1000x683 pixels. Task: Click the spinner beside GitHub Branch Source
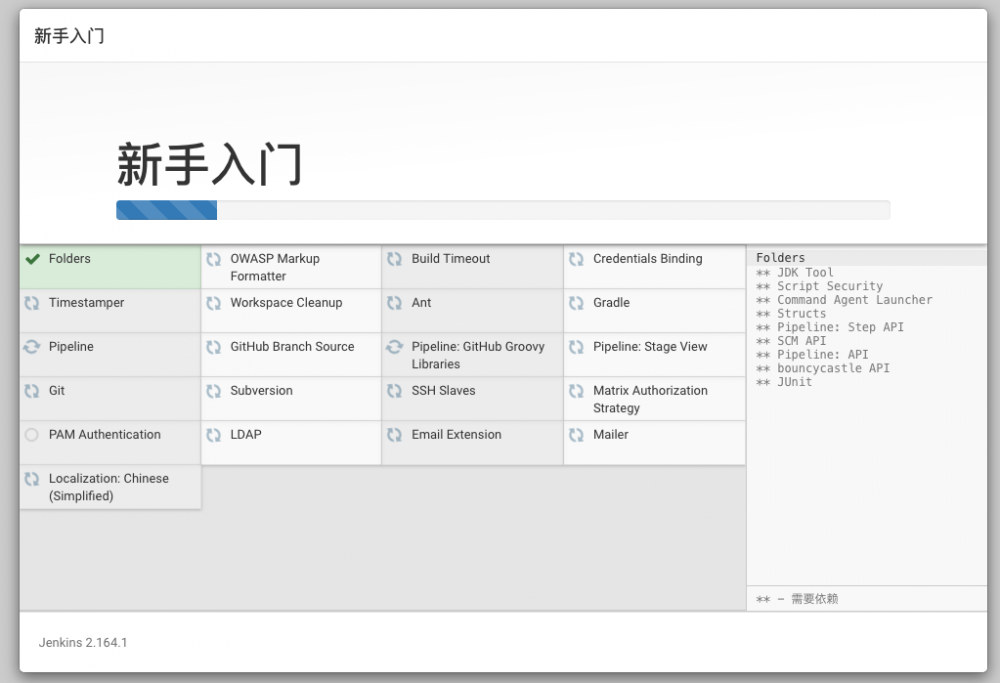(x=213, y=346)
